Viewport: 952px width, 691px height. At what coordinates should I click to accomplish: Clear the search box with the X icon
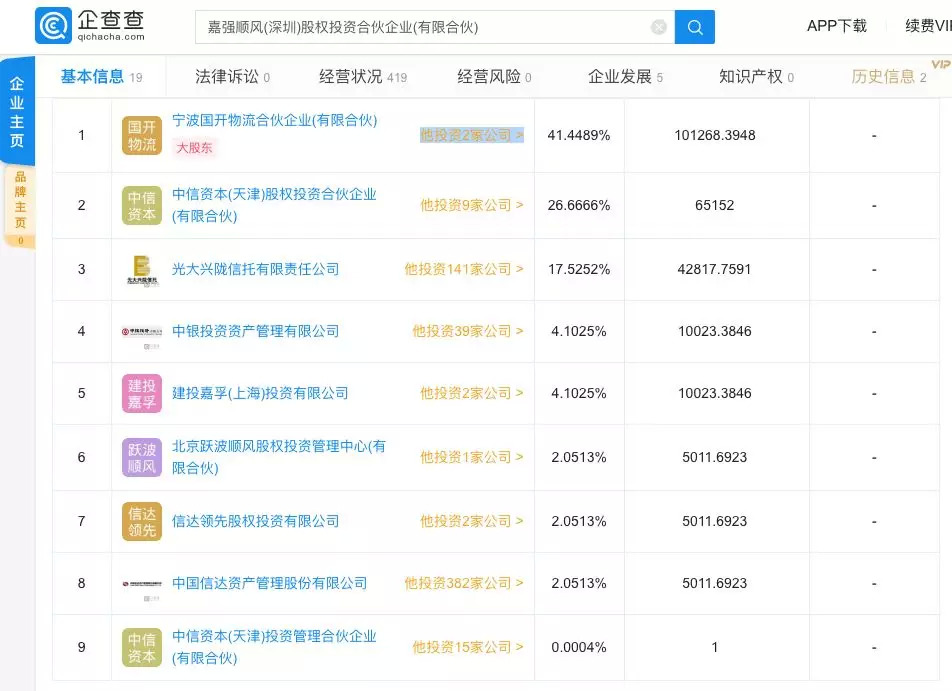659,27
